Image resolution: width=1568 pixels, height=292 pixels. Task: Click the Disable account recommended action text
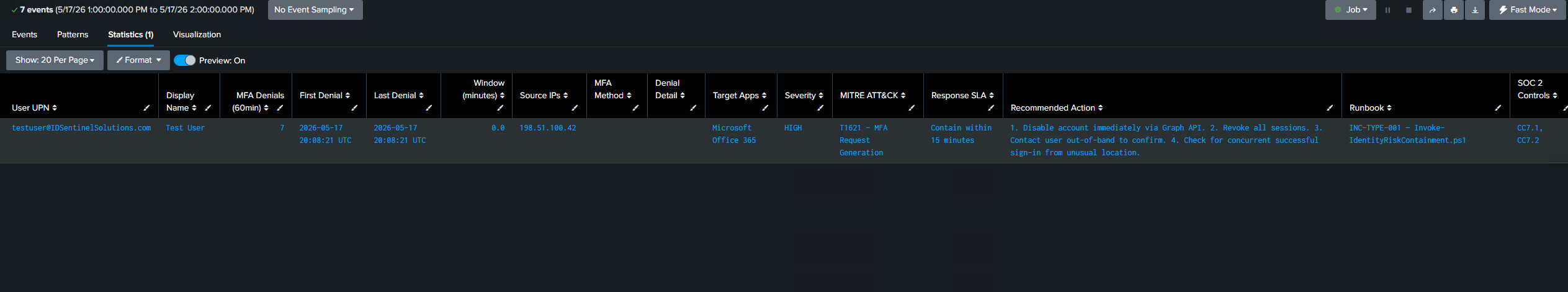pos(1166,140)
